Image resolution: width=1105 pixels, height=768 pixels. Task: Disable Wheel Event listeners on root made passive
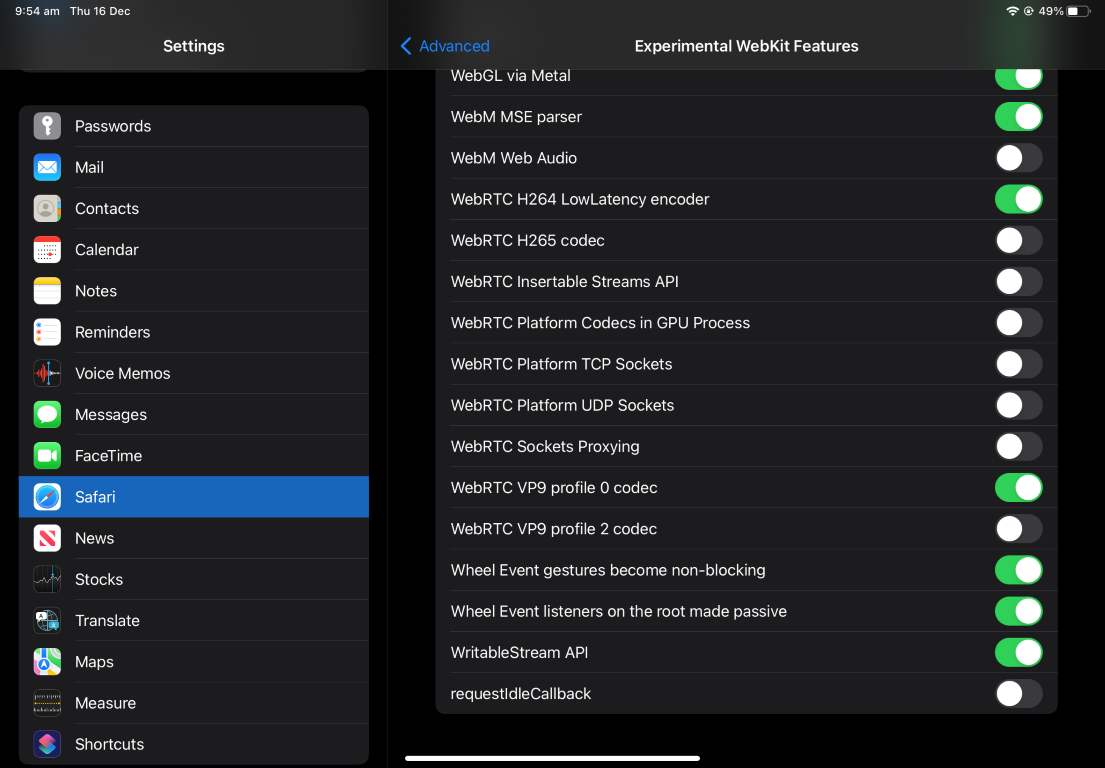click(1018, 612)
